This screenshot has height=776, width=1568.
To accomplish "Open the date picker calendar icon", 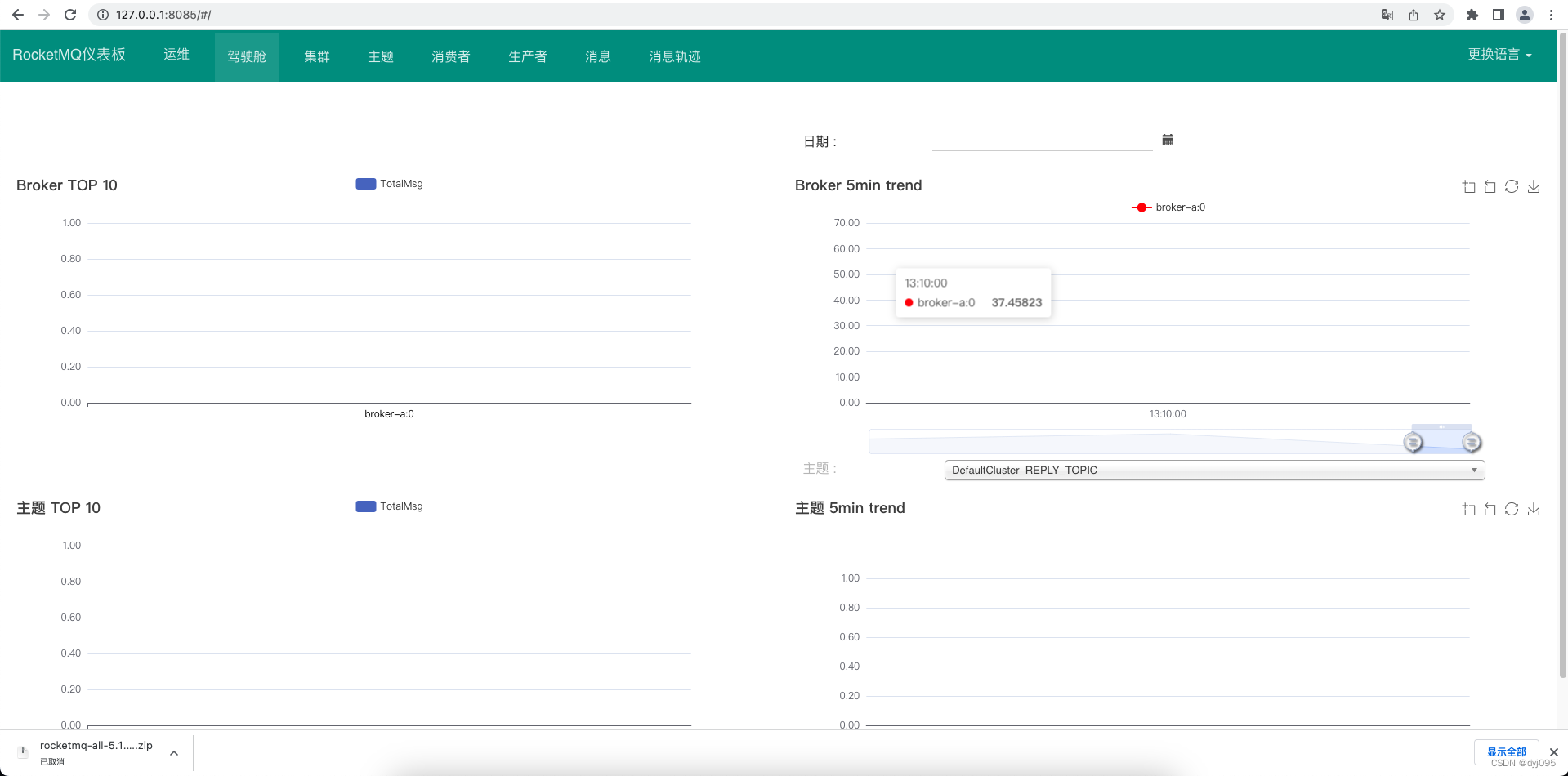I will click(1168, 140).
